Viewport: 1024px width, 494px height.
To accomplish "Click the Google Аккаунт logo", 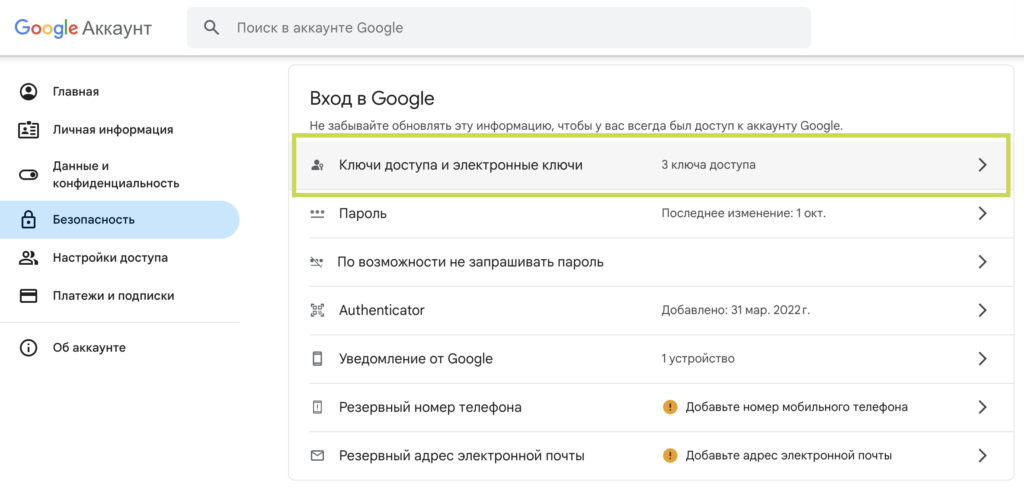I will click(83, 28).
